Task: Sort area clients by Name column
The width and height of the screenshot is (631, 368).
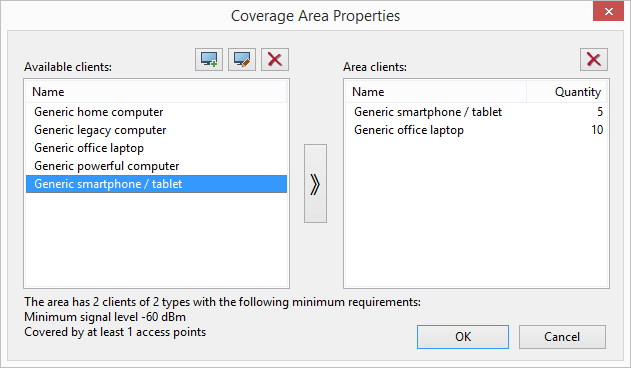Action: click(436, 92)
